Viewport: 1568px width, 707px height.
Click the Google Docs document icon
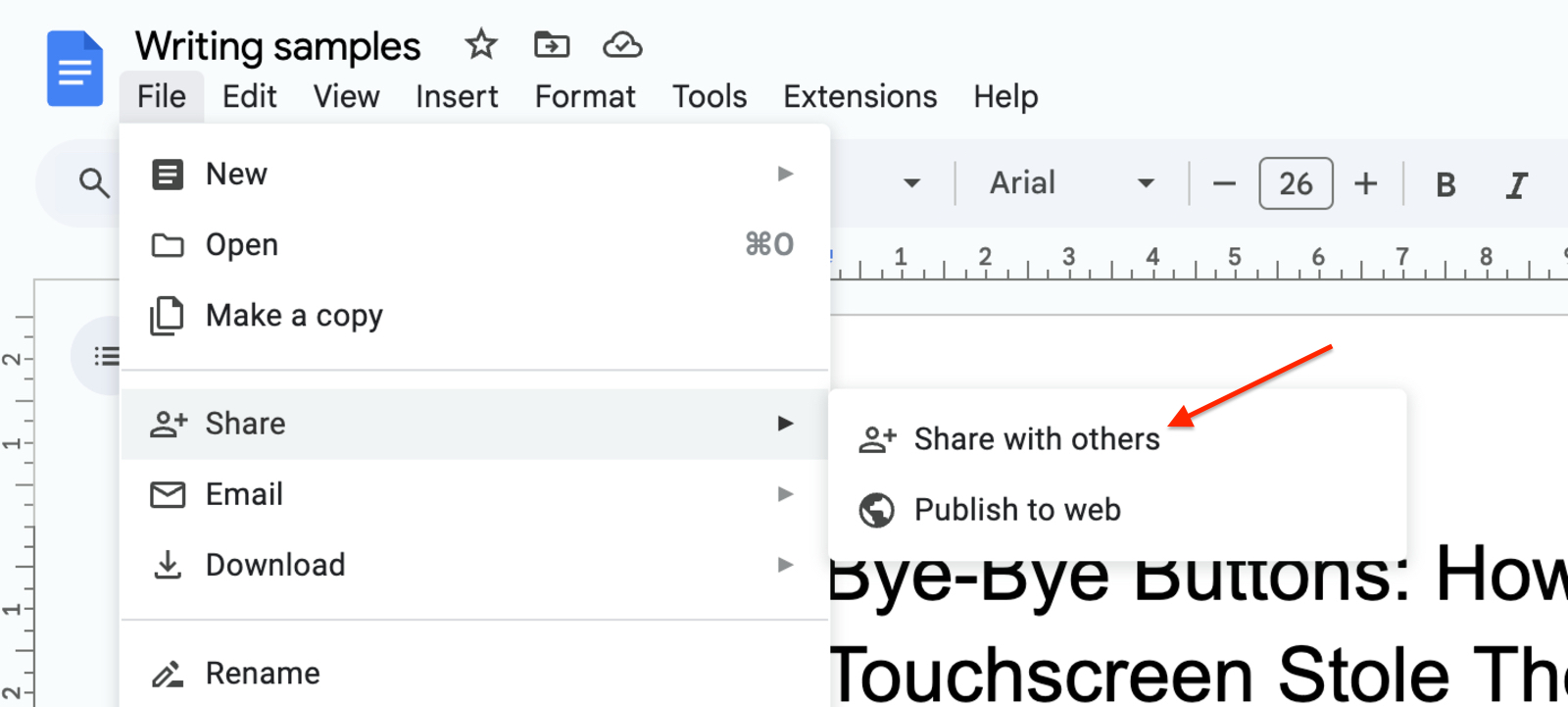(74, 69)
